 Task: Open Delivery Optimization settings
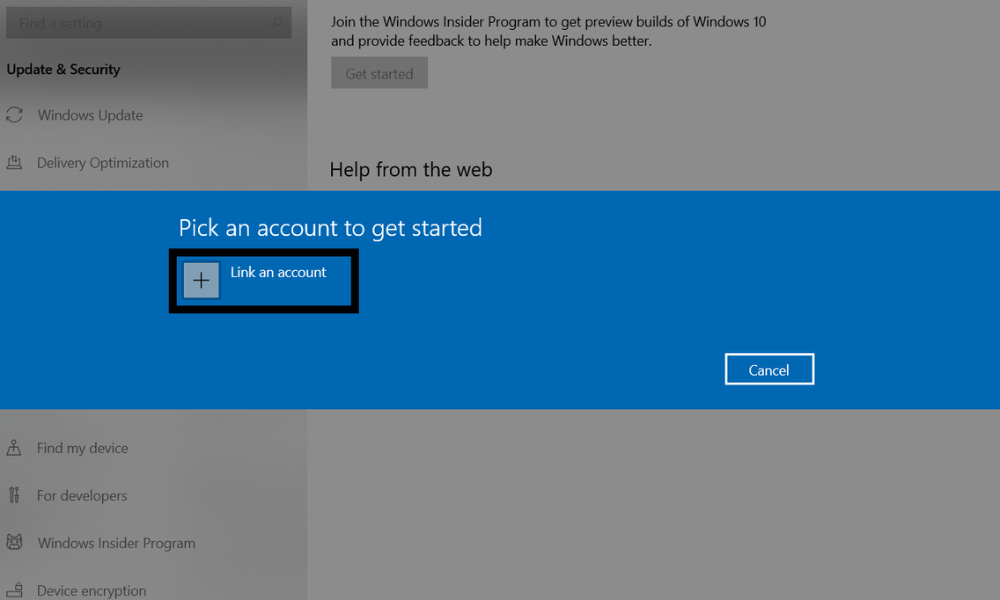pyautogui.click(x=103, y=162)
